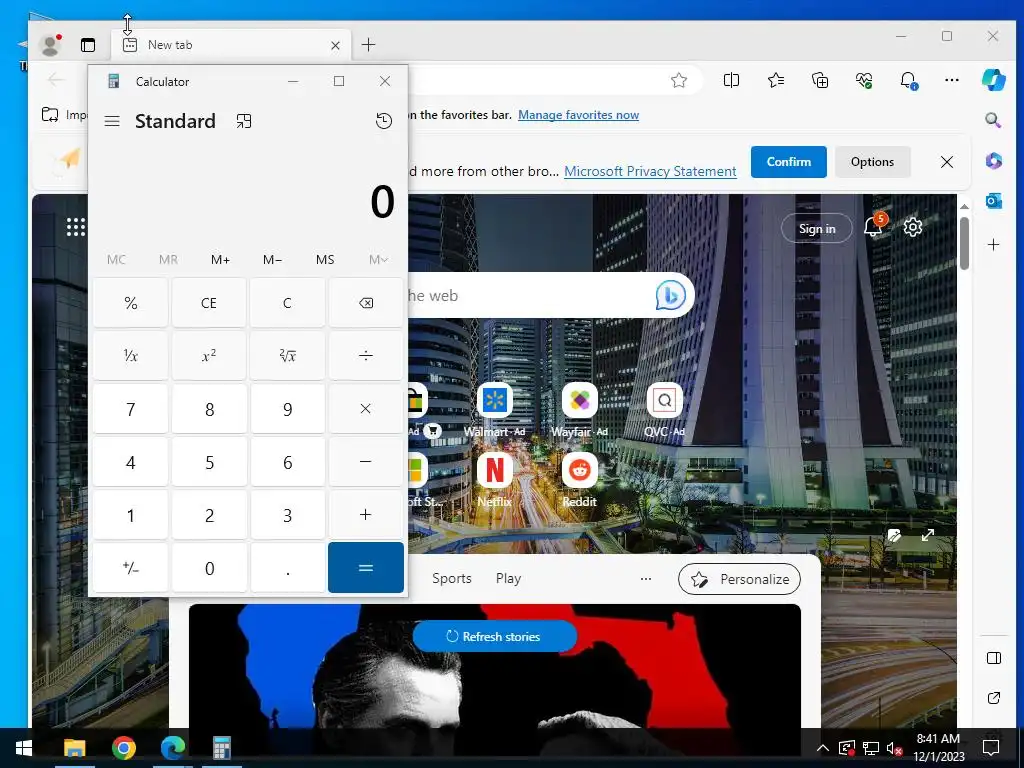Open Edge Settings and more menu

tap(952, 80)
